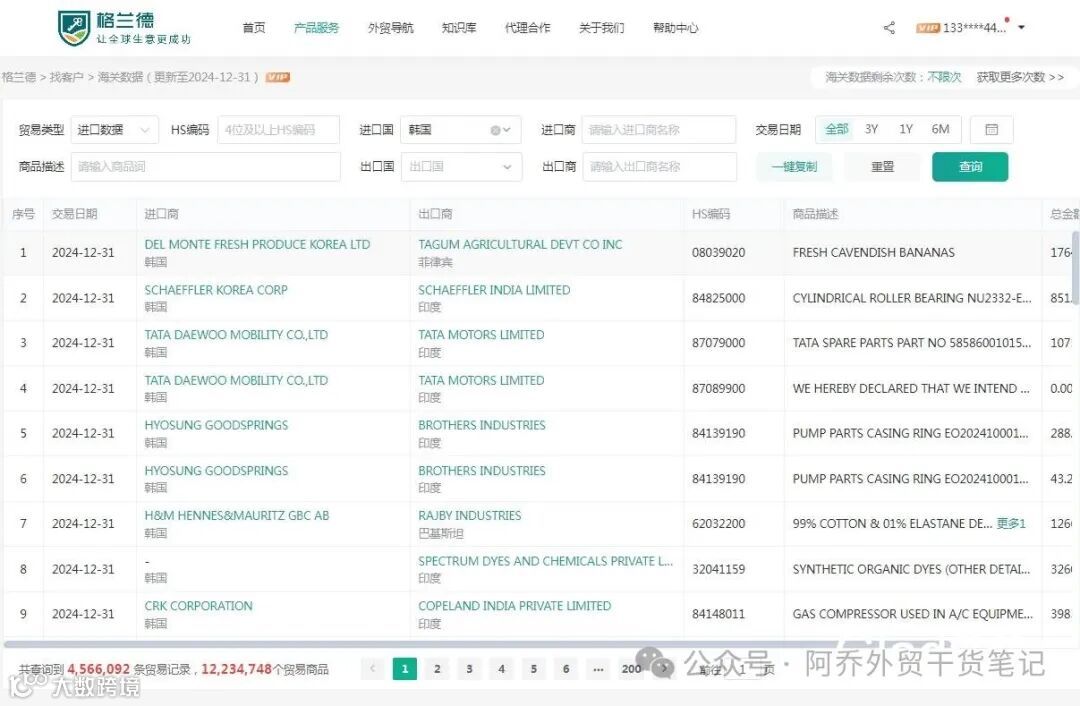Click the 找客户 breadcrumb link
Image resolution: width=1080 pixels, height=706 pixels.
tap(66, 77)
